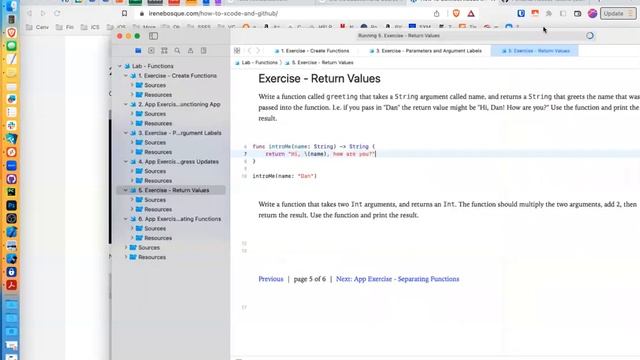Viewport: 640px width, 360px height.
Task: Toggle the Xcode navigator sidebar button
Action: [x=153, y=36]
